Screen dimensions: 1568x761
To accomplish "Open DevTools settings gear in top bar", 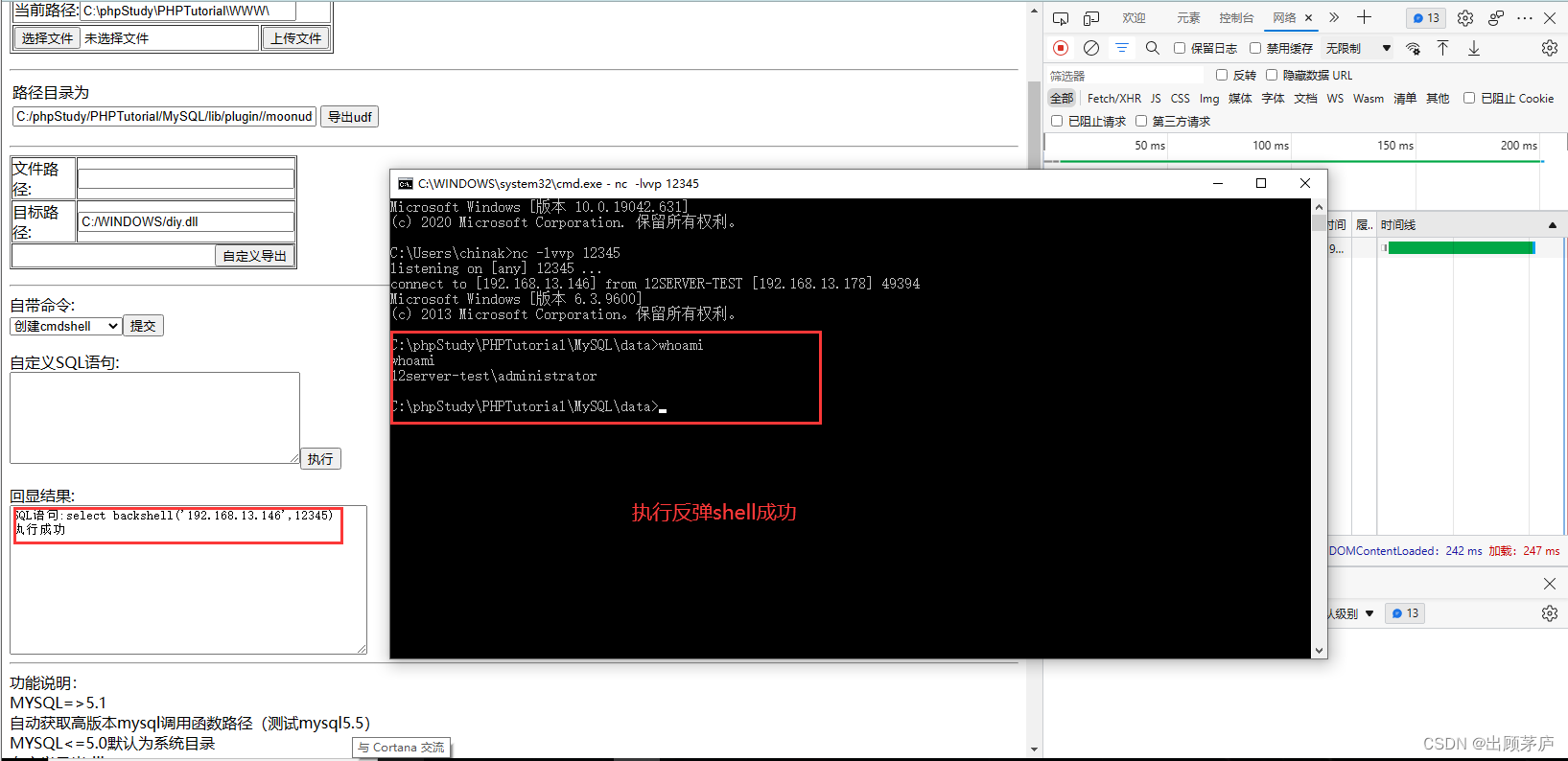I will tap(1465, 18).
